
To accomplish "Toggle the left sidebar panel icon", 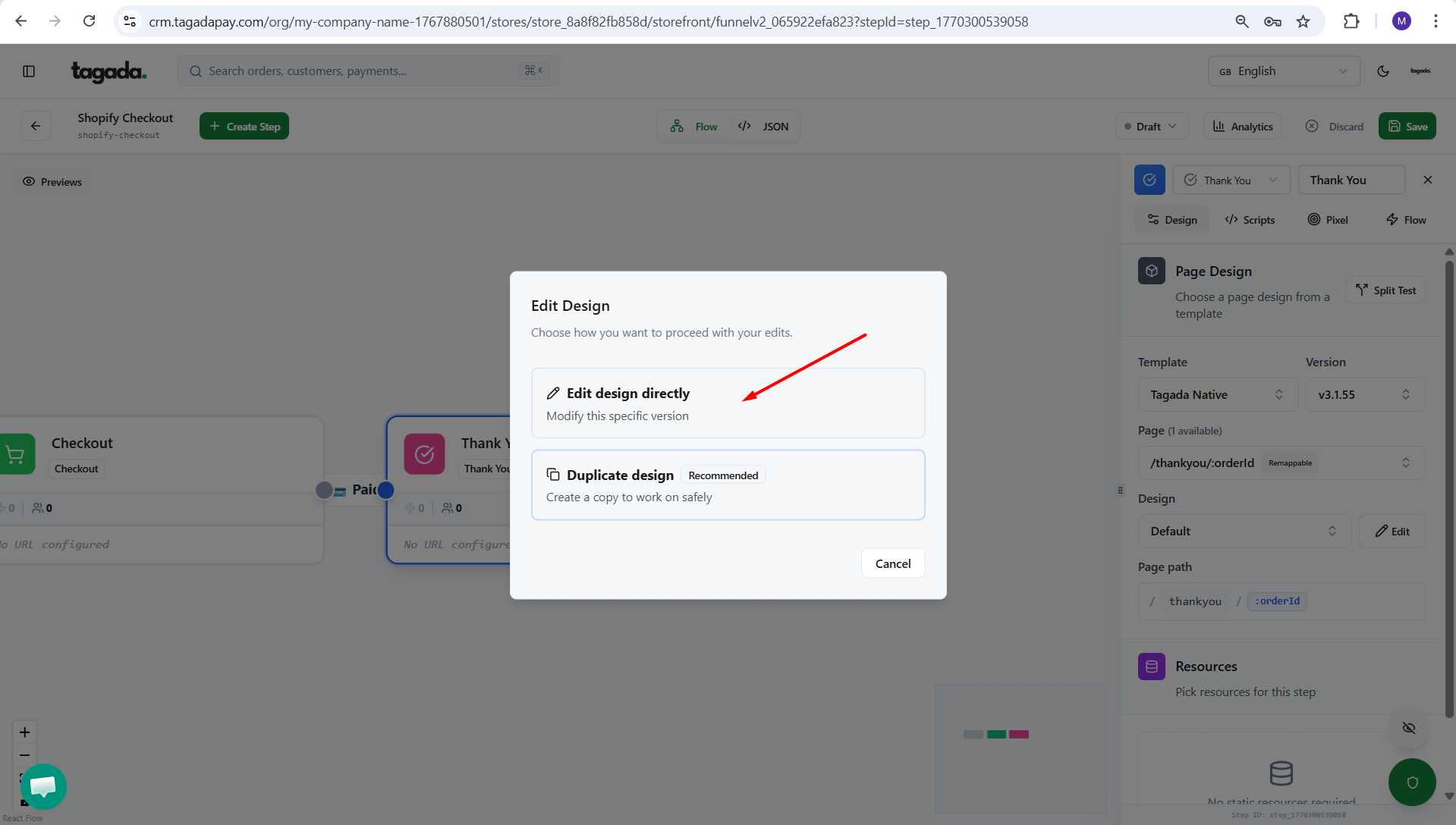I will 29,71.
